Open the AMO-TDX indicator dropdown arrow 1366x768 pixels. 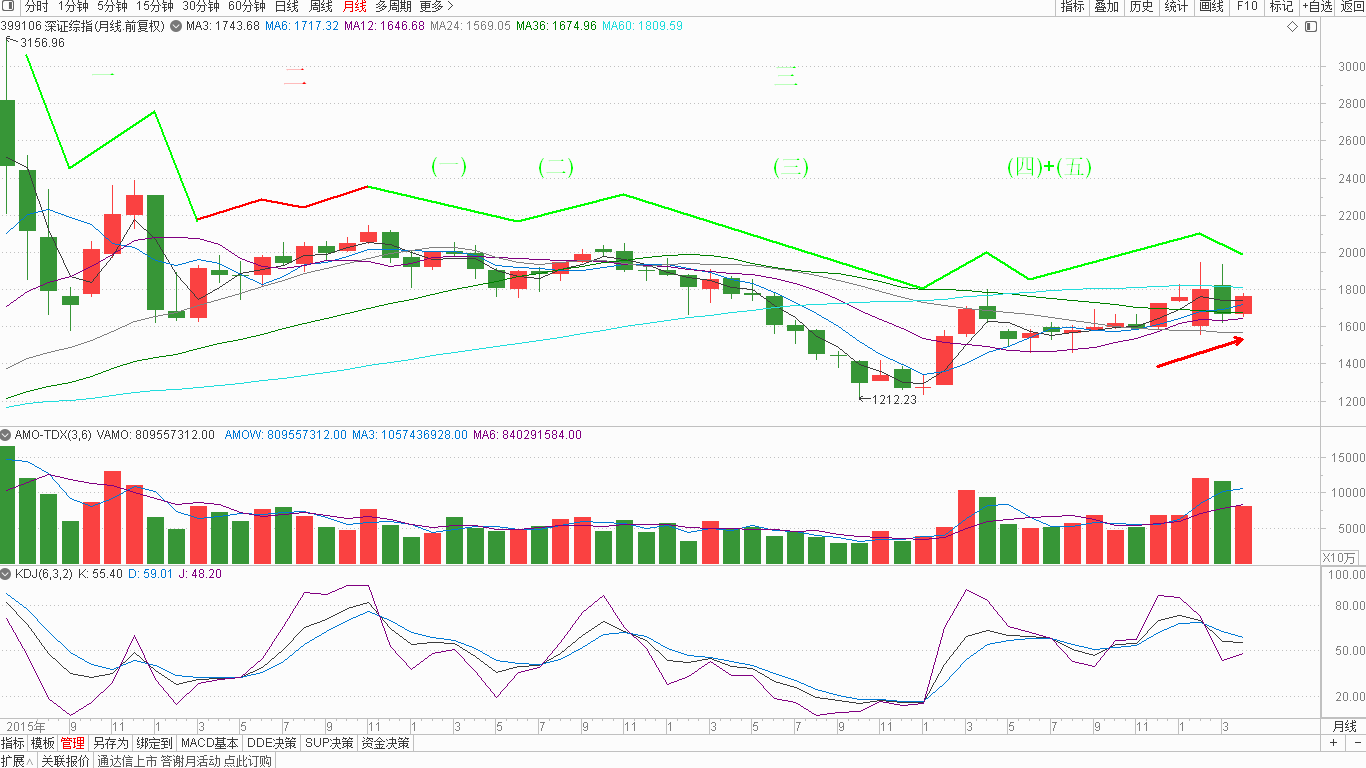pos(6,435)
